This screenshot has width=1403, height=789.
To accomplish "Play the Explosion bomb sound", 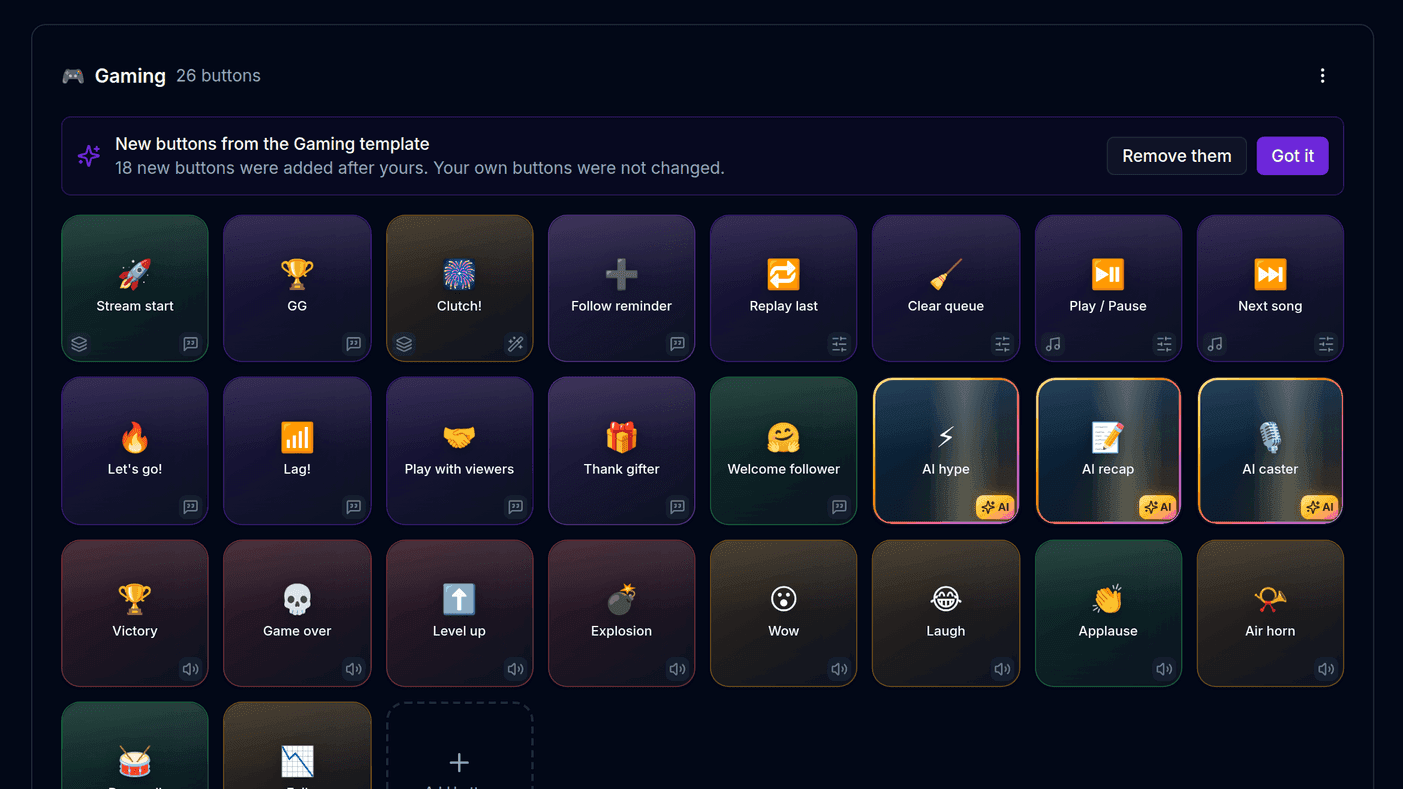I will click(x=621, y=613).
